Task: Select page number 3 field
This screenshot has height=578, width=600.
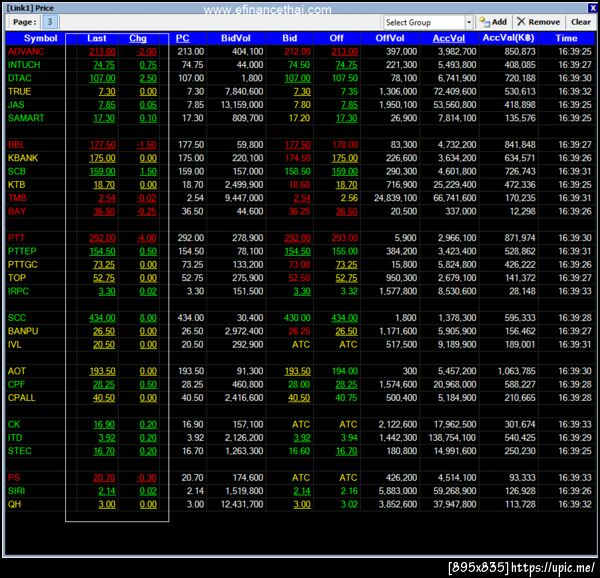Action: pos(50,22)
